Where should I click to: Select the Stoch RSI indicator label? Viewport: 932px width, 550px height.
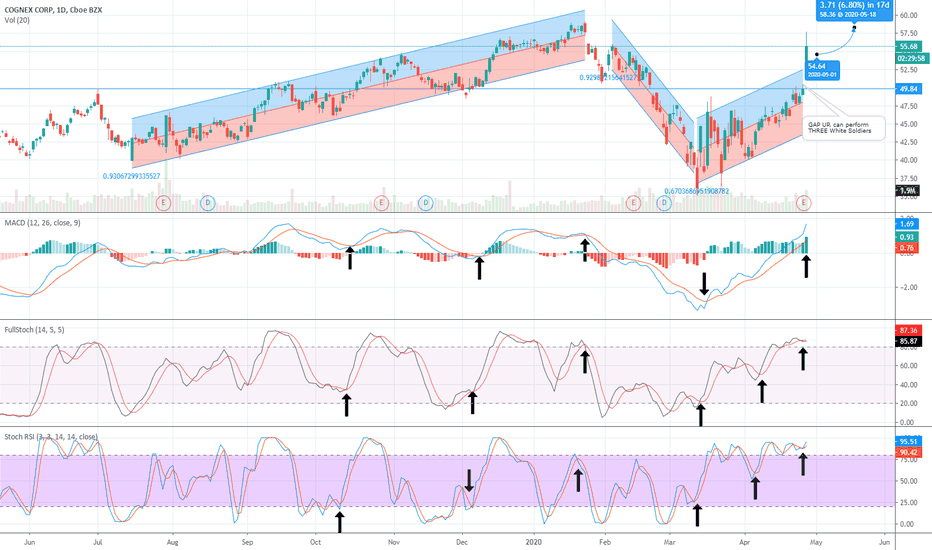[x=51, y=437]
